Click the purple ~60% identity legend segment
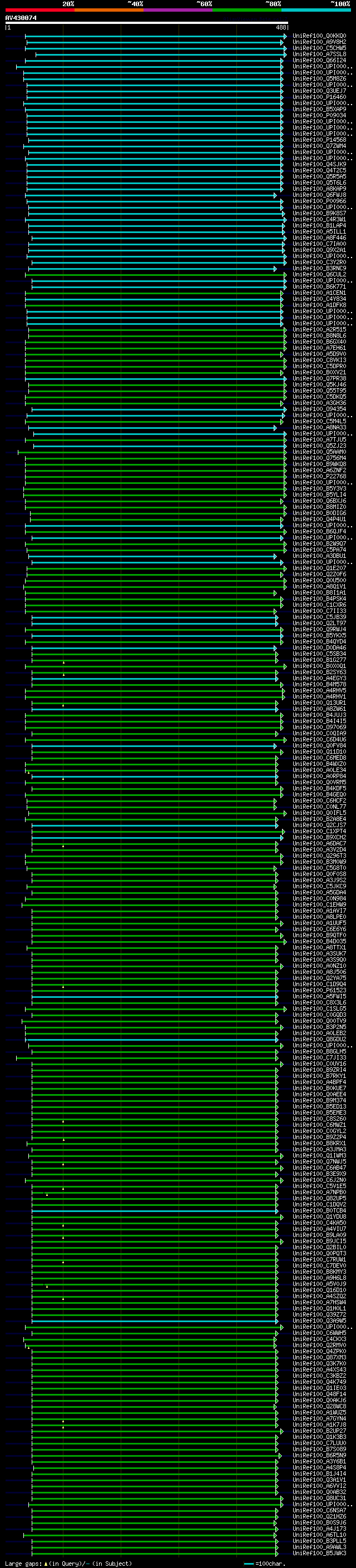356x1568 pixels. pos(177,10)
